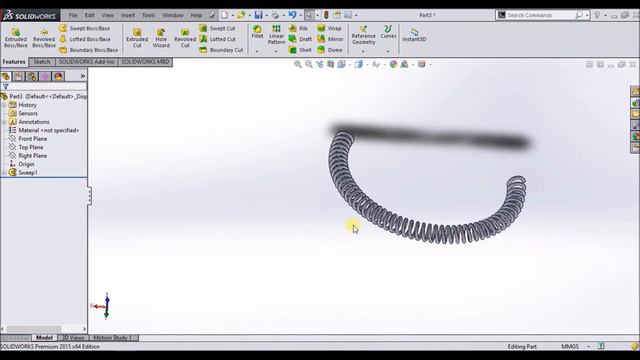Click the Save icon in toolbar
The width and height of the screenshot is (640, 360).
tap(258, 15)
